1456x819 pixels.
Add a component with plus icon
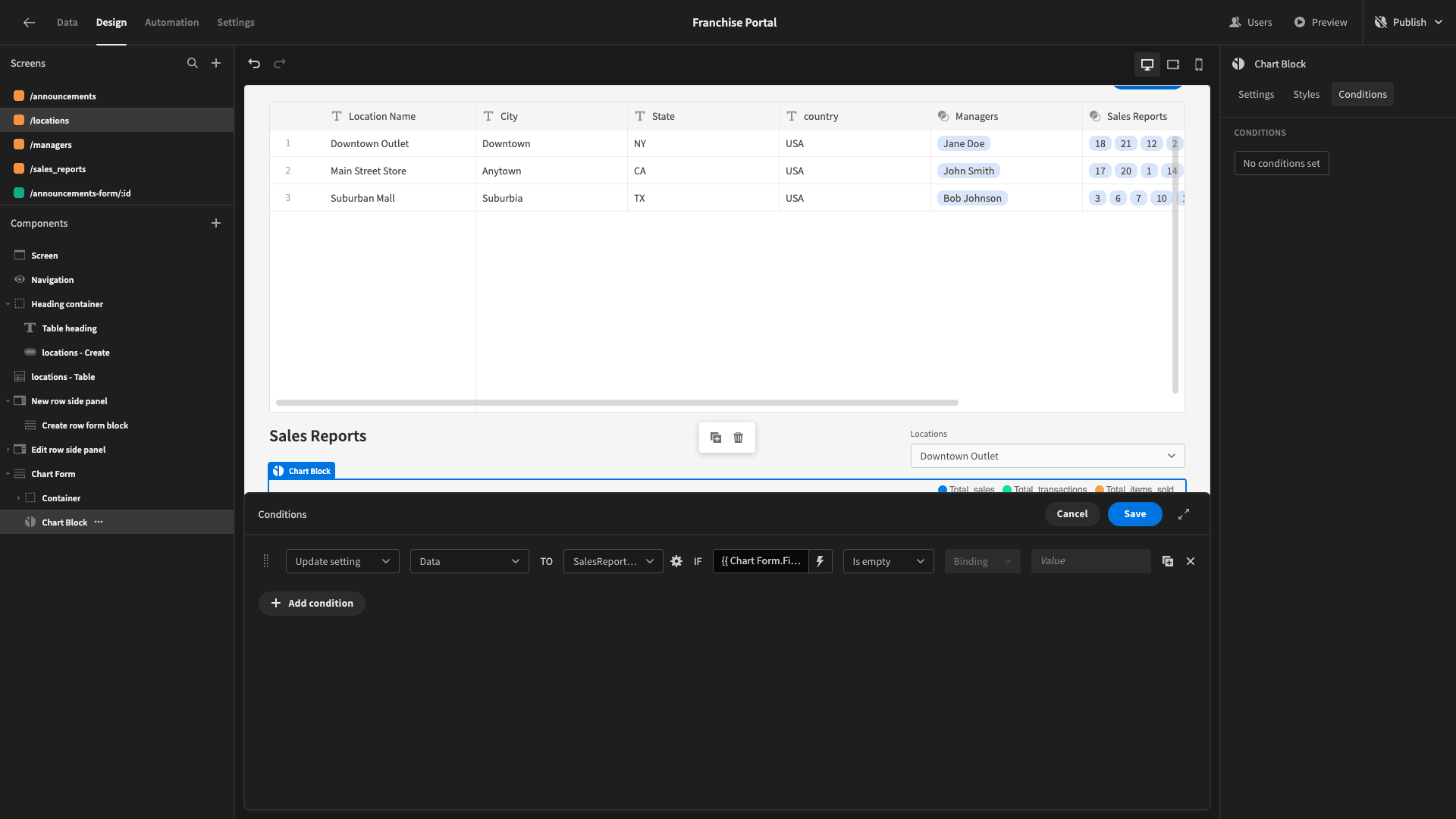click(x=216, y=223)
